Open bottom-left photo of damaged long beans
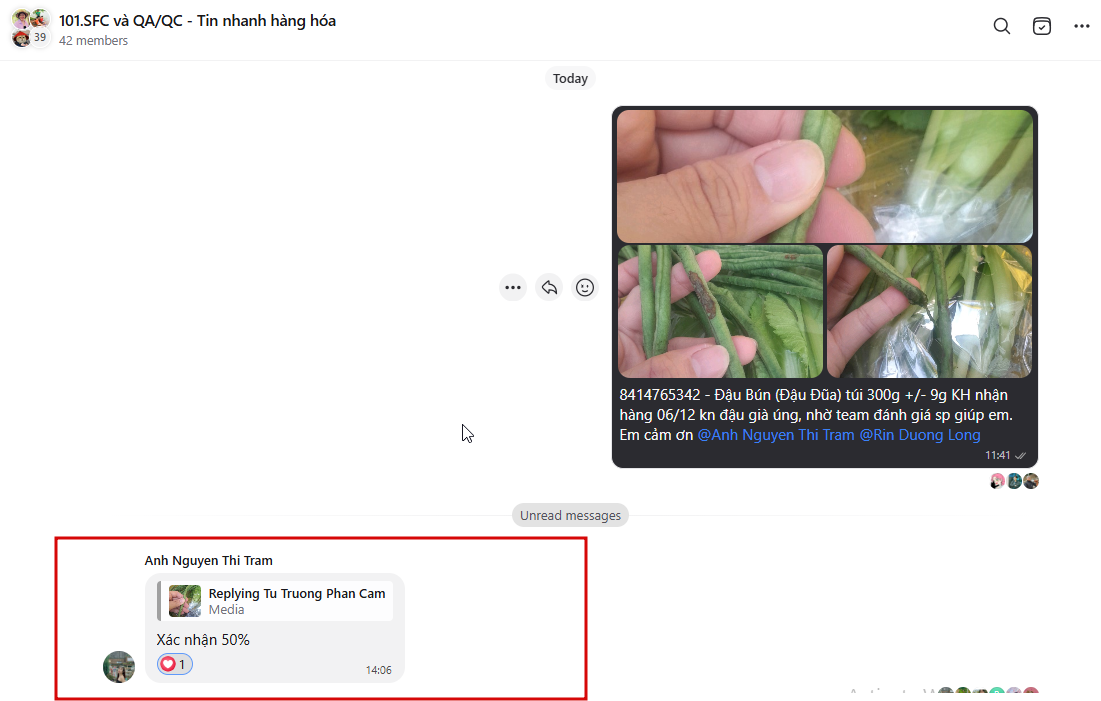Image resolution: width=1101 pixels, height=701 pixels. click(720, 311)
